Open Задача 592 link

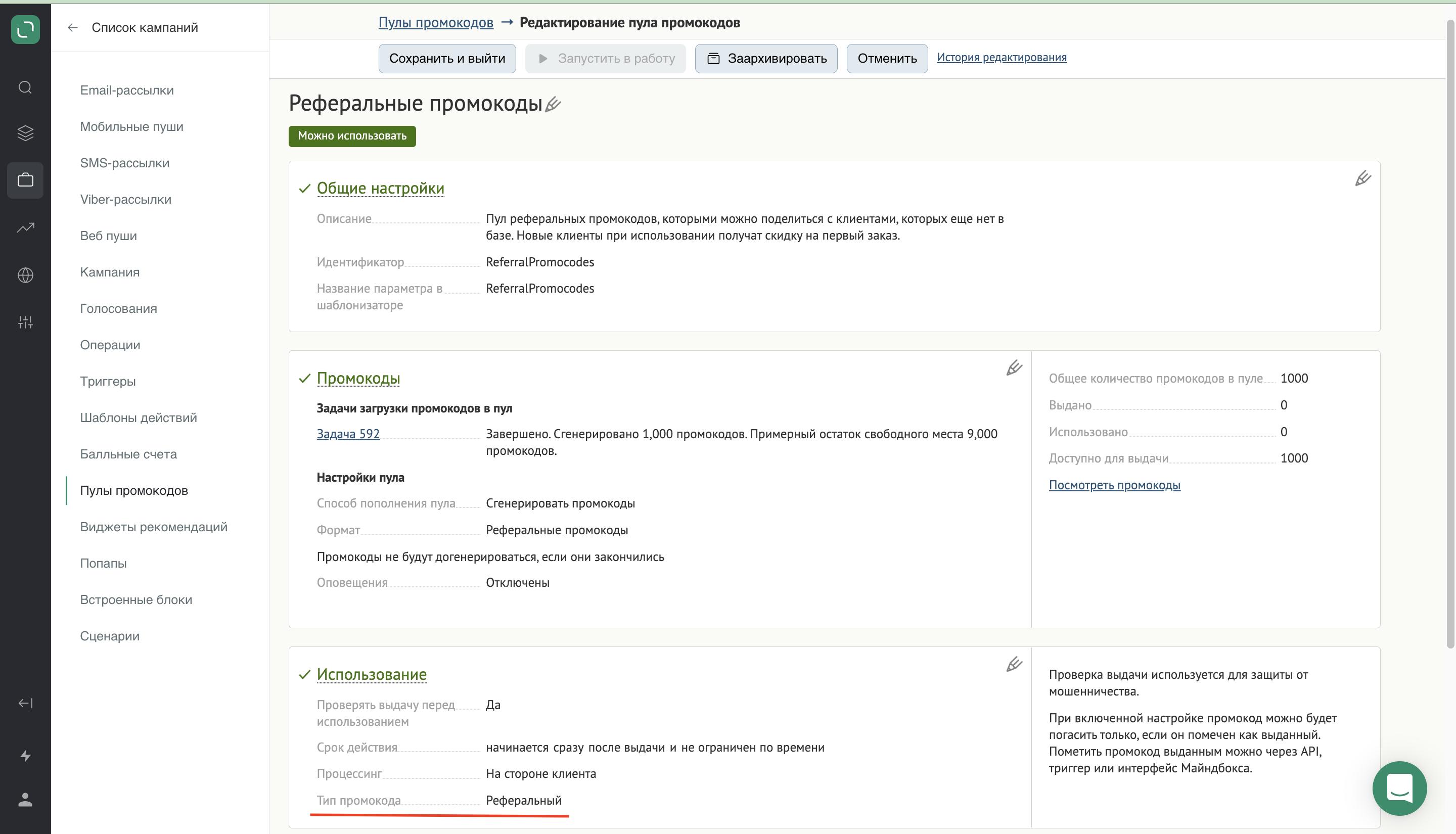point(348,434)
